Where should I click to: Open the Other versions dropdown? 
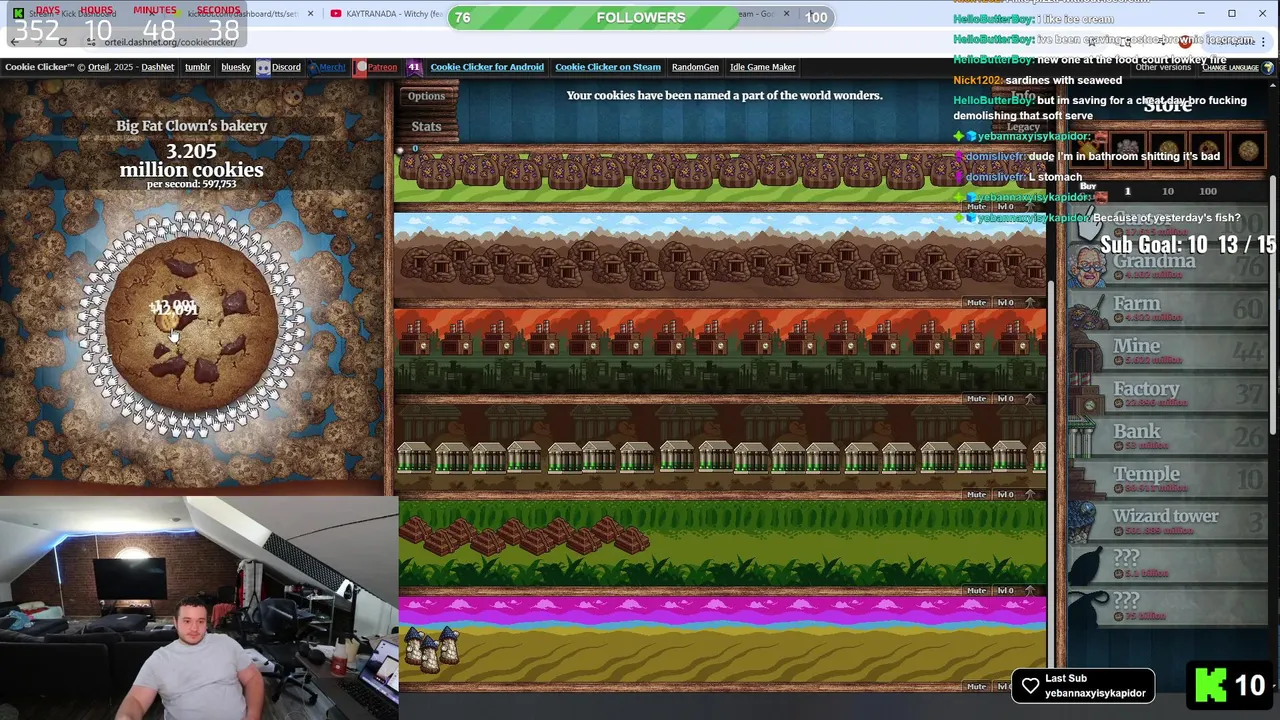[1163, 67]
